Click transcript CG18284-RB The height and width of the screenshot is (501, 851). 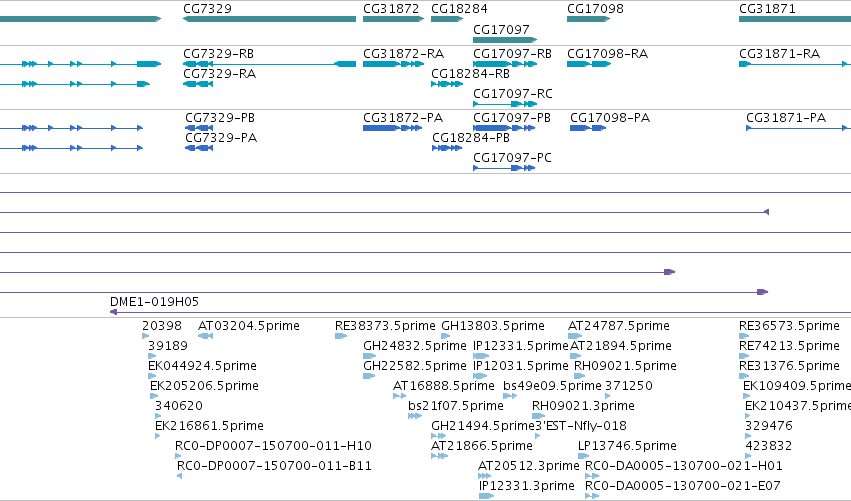pos(447,84)
